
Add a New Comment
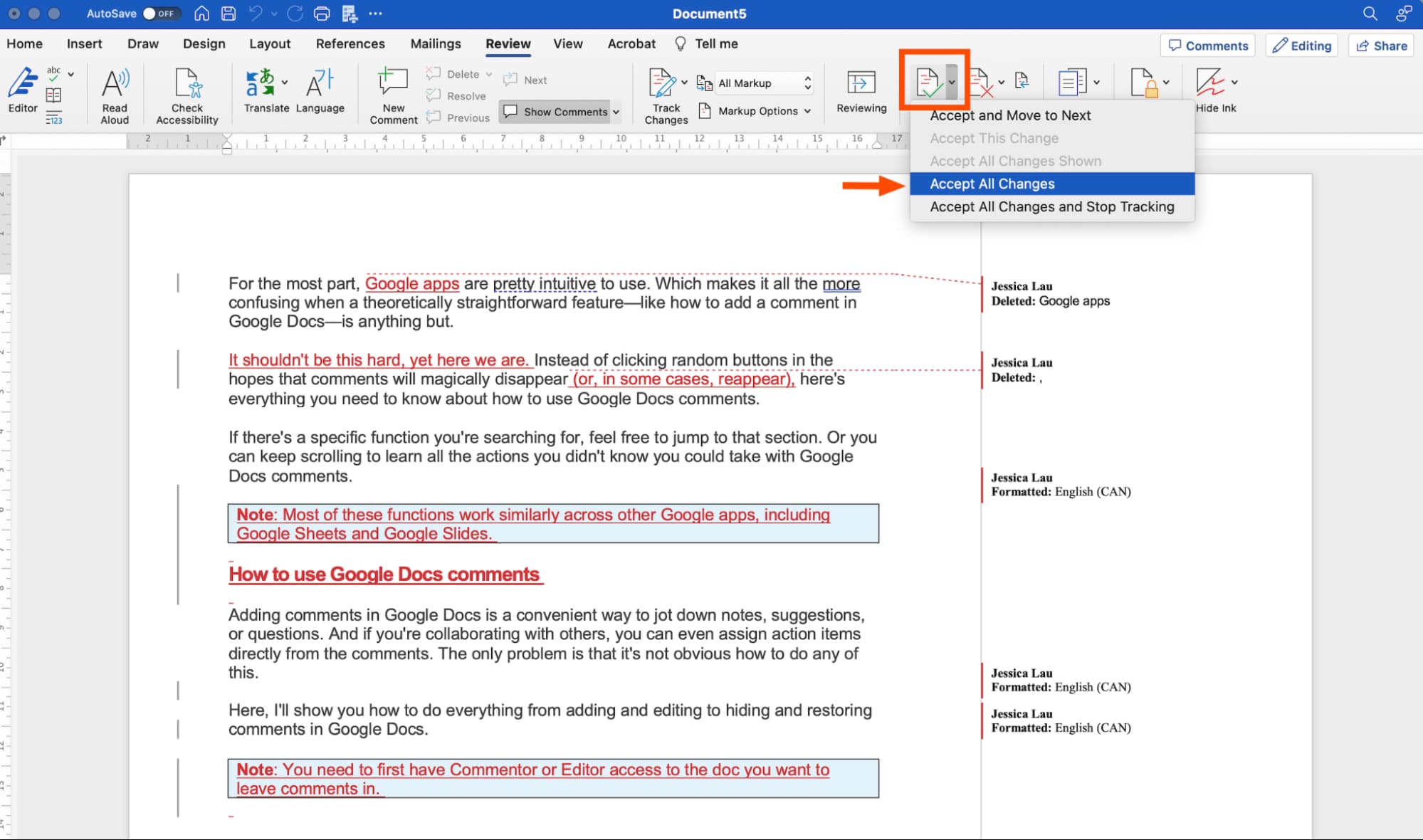(393, 96)
